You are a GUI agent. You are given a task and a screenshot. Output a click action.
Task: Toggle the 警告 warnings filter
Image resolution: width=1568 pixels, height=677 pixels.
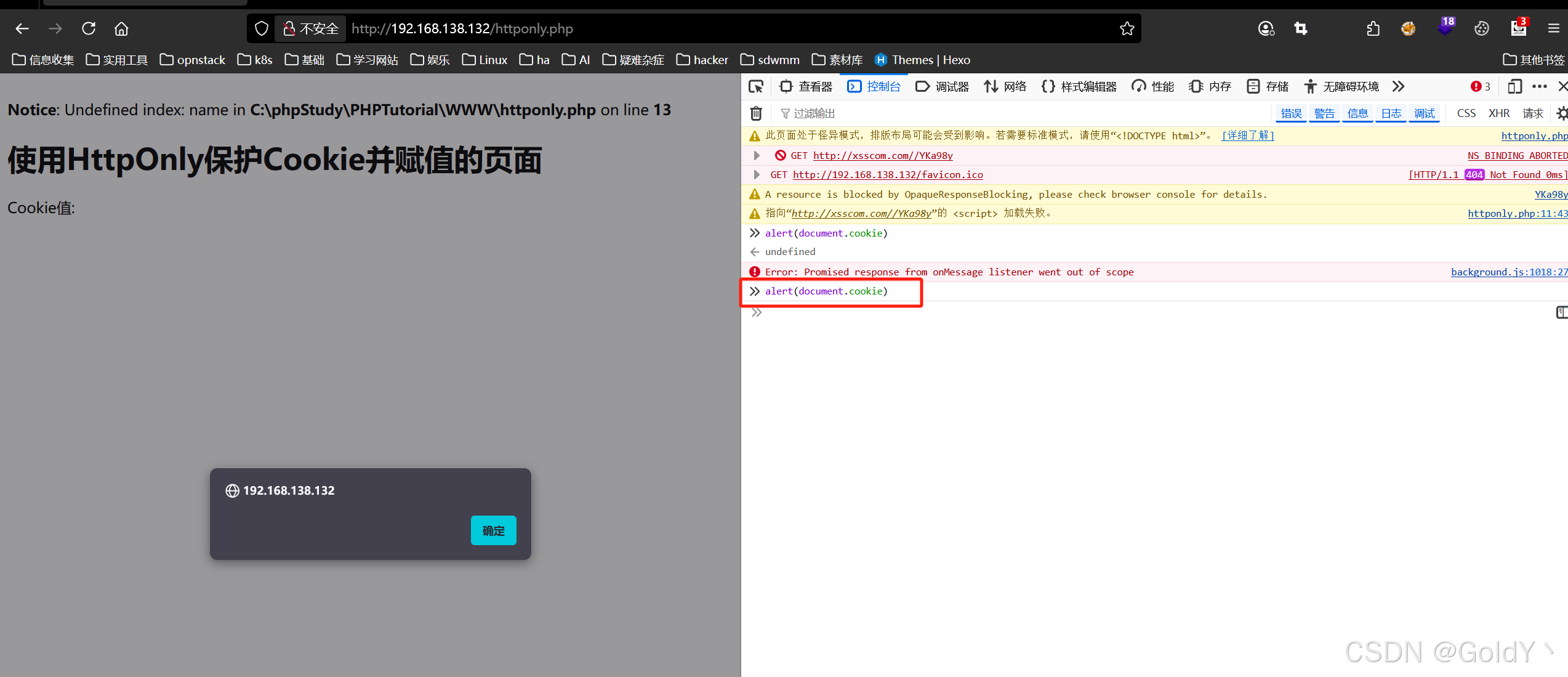pos(1324,113)
